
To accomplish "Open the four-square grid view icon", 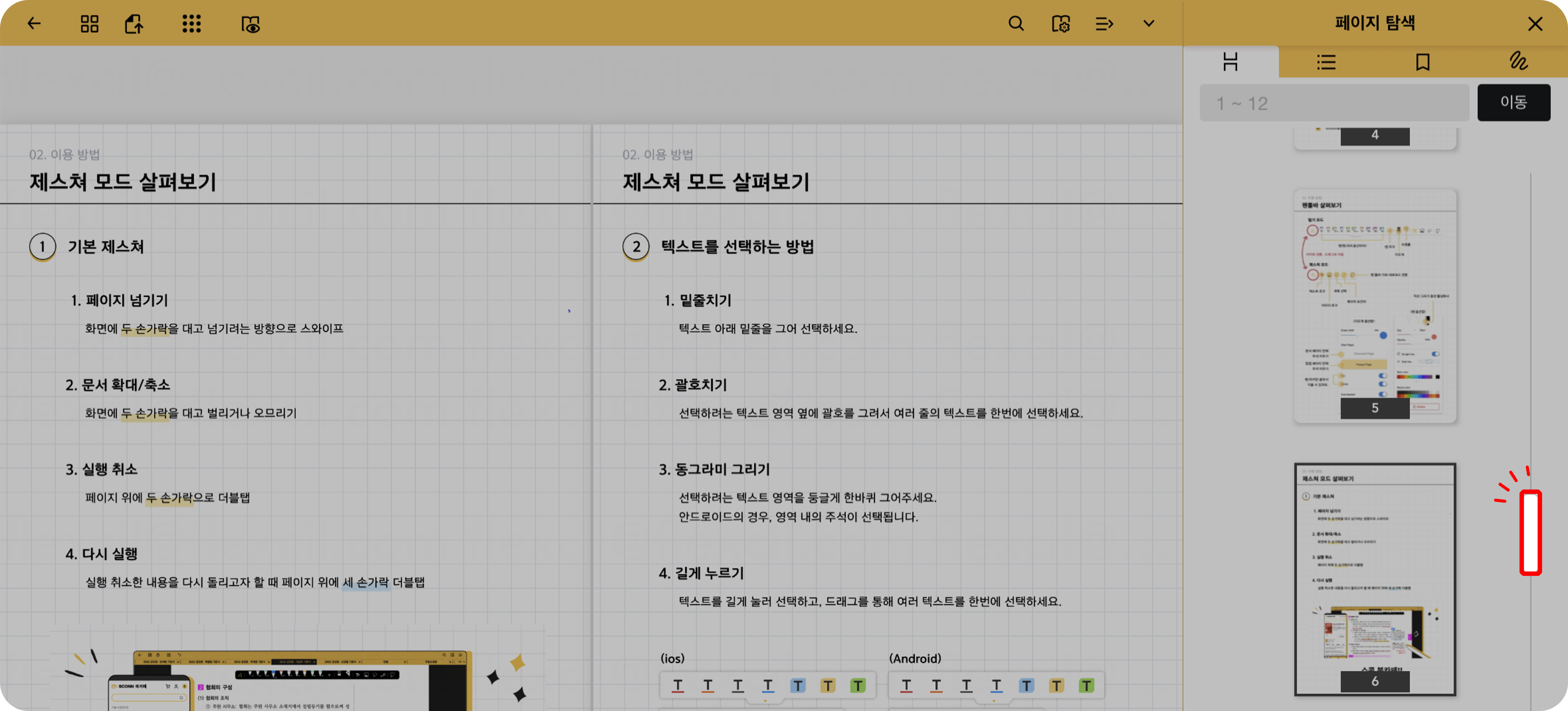I will pos(89,24).
